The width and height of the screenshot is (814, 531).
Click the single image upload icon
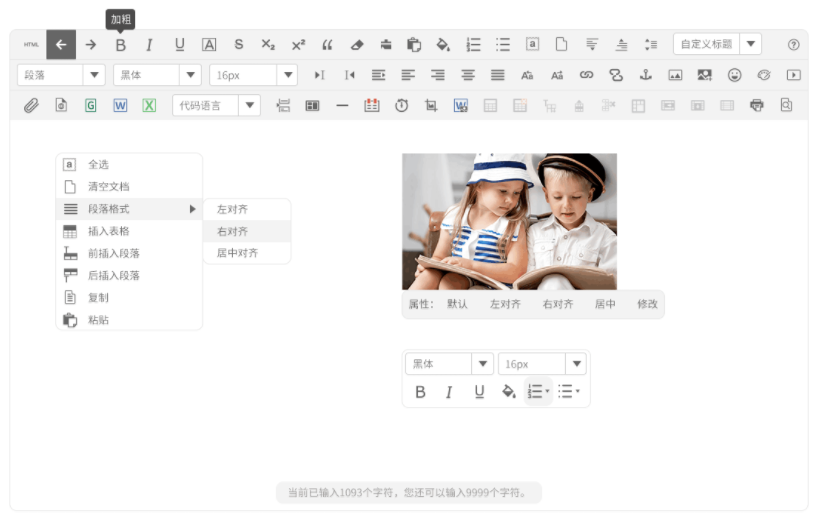tap(675, 76)
